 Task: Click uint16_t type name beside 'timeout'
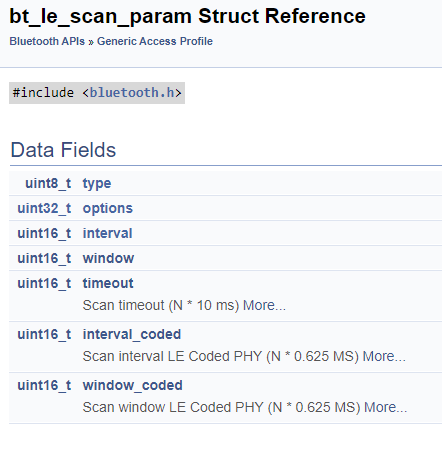point(44,283)
